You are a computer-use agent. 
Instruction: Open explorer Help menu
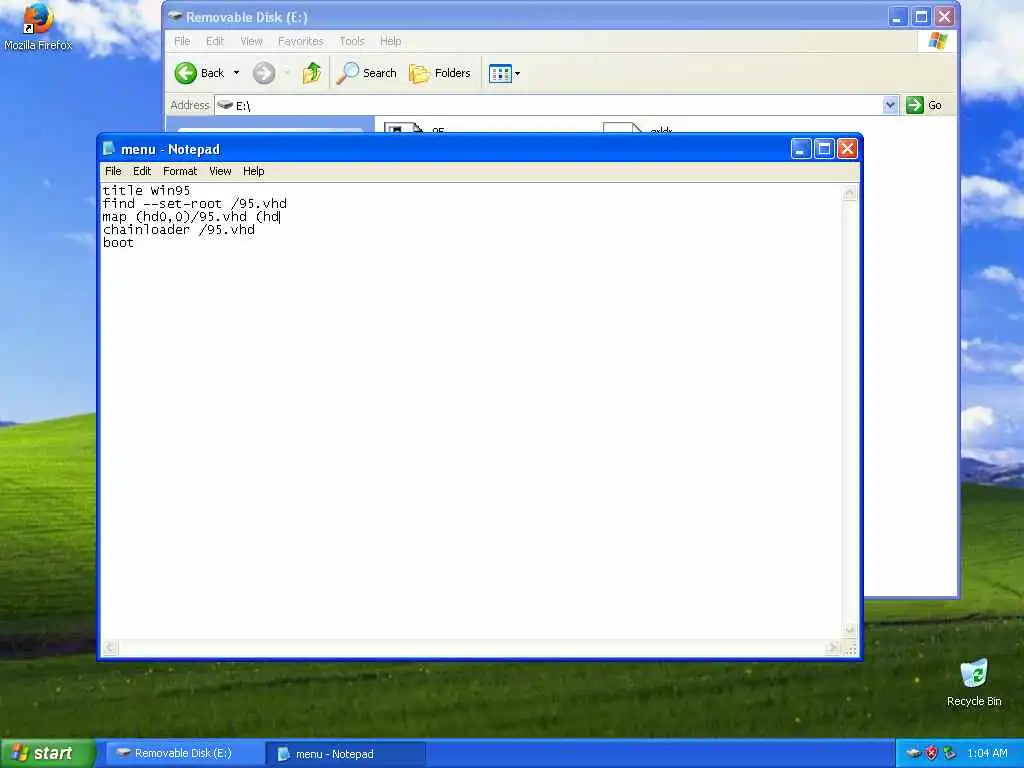391,41
